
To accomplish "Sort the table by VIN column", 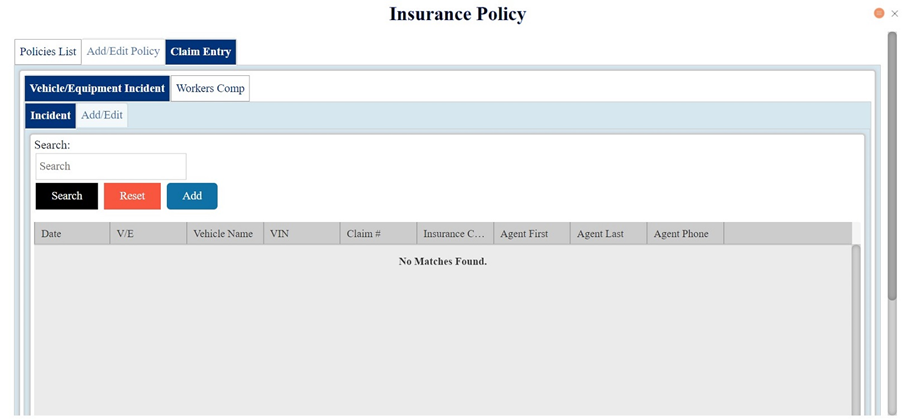I will coord(302,234).
